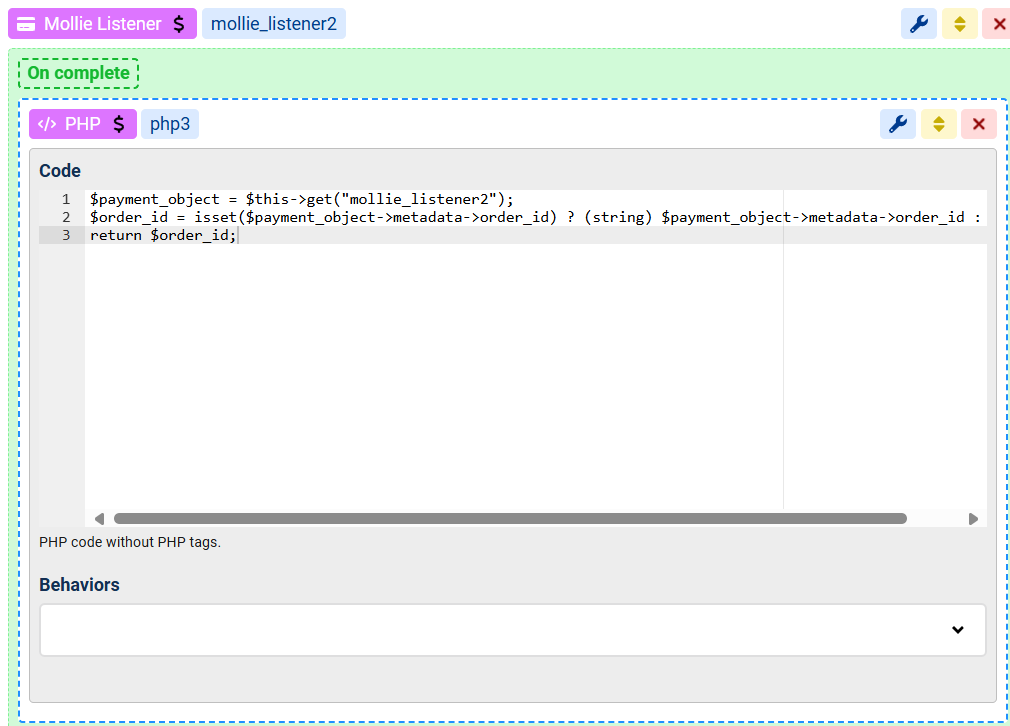
Task: Select the mollie_listener2 name label
Action: point(273,24)
